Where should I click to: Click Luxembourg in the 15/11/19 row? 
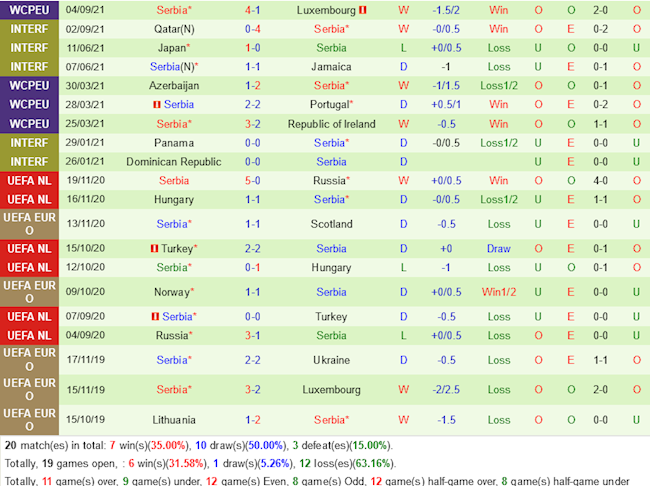point(332,390)
